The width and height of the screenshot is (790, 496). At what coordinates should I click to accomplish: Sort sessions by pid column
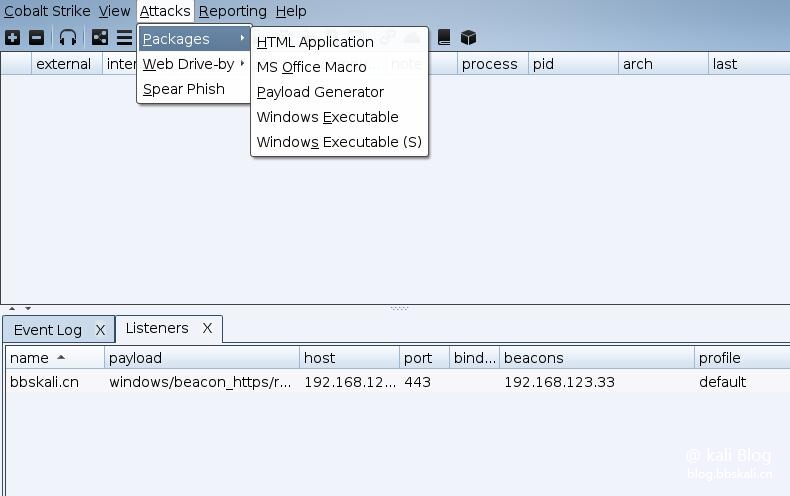tap(573, 64)
